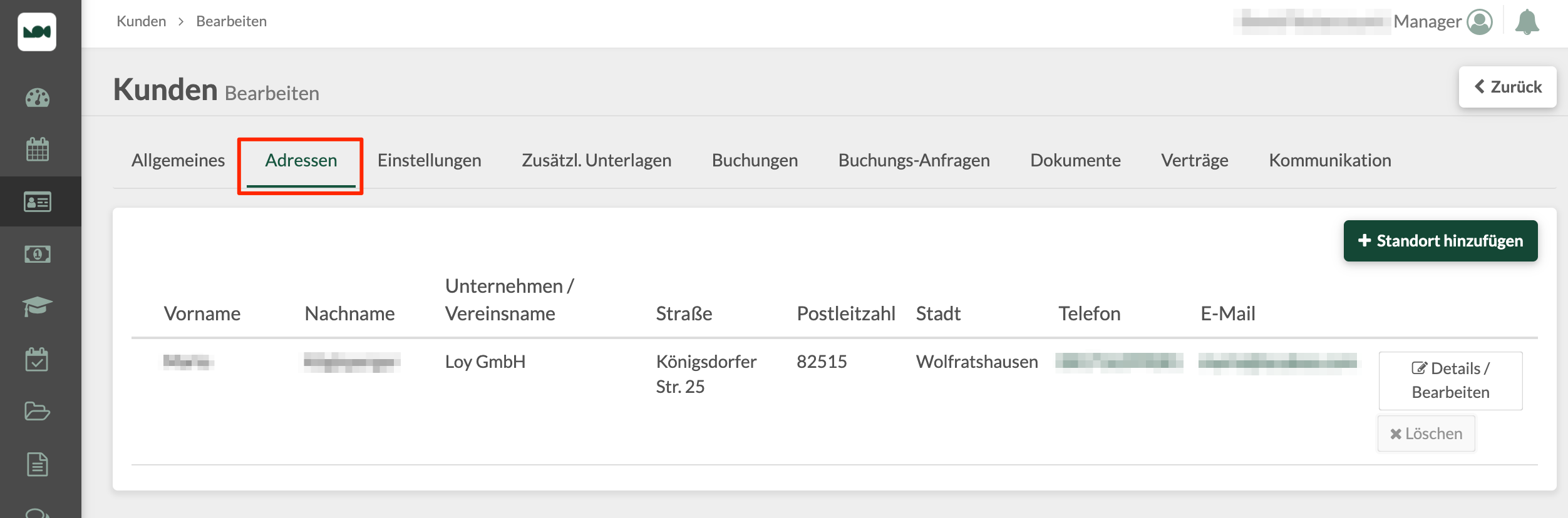Open Kunden via the breadcrumb link
This screenshot has height=518, width=1568.
tap(141, 21)
